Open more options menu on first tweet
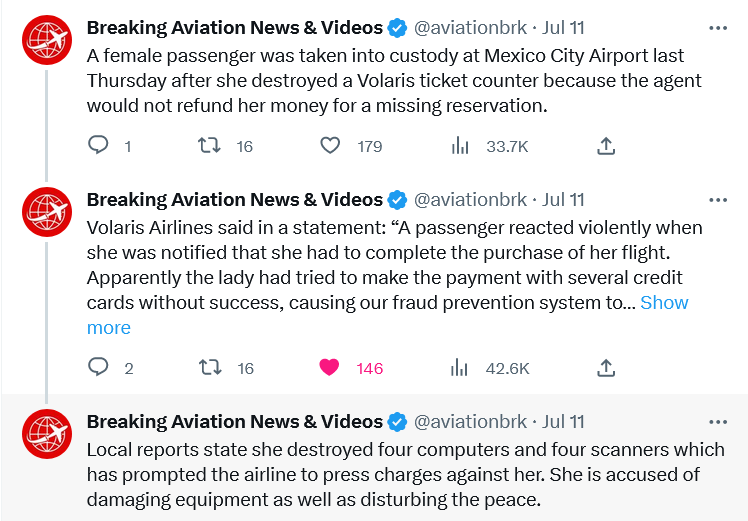 click(717, 27)
